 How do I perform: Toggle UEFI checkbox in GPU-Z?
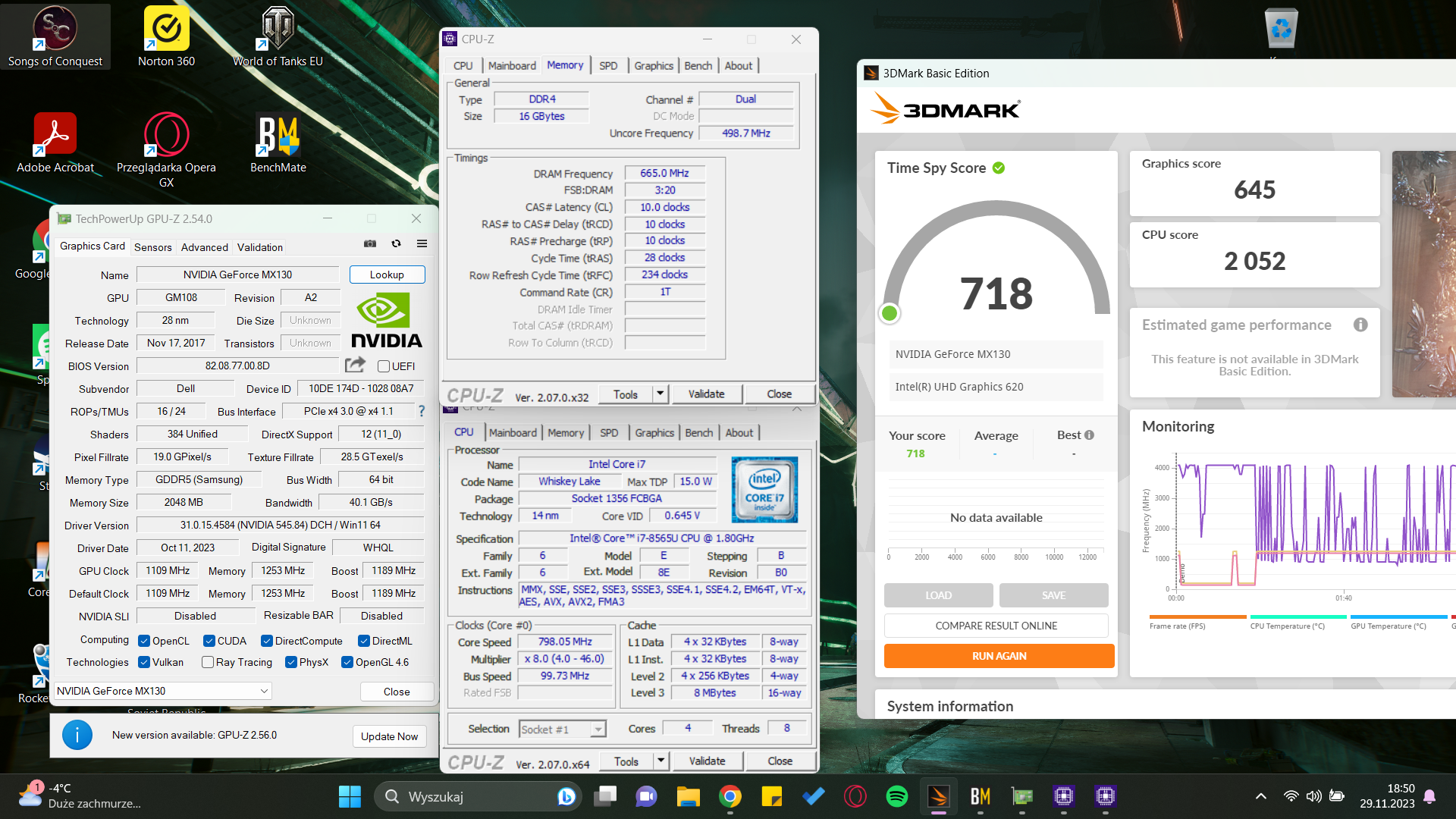tap(384, 366)
